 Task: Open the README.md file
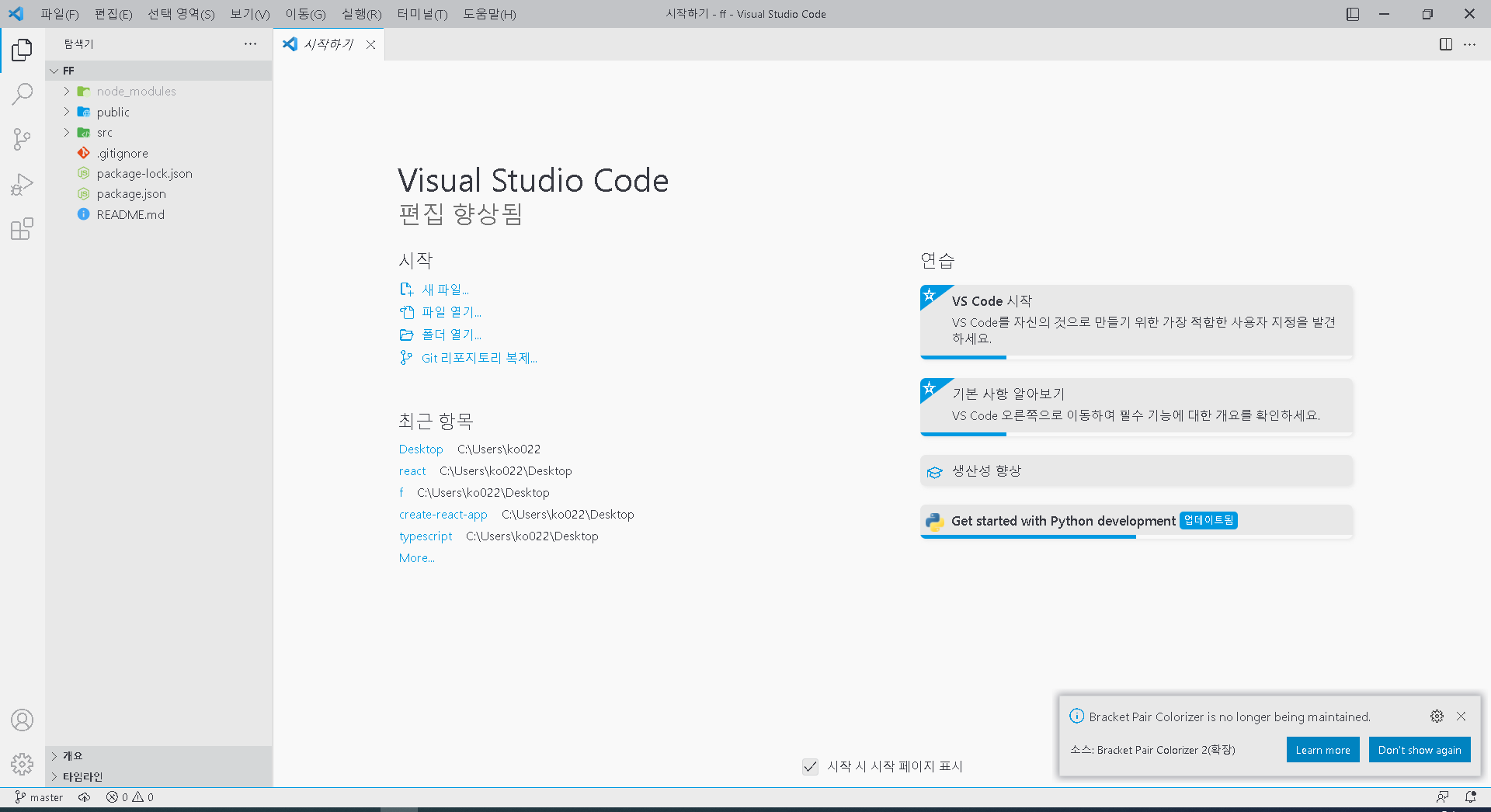click(x=158, y=215)
